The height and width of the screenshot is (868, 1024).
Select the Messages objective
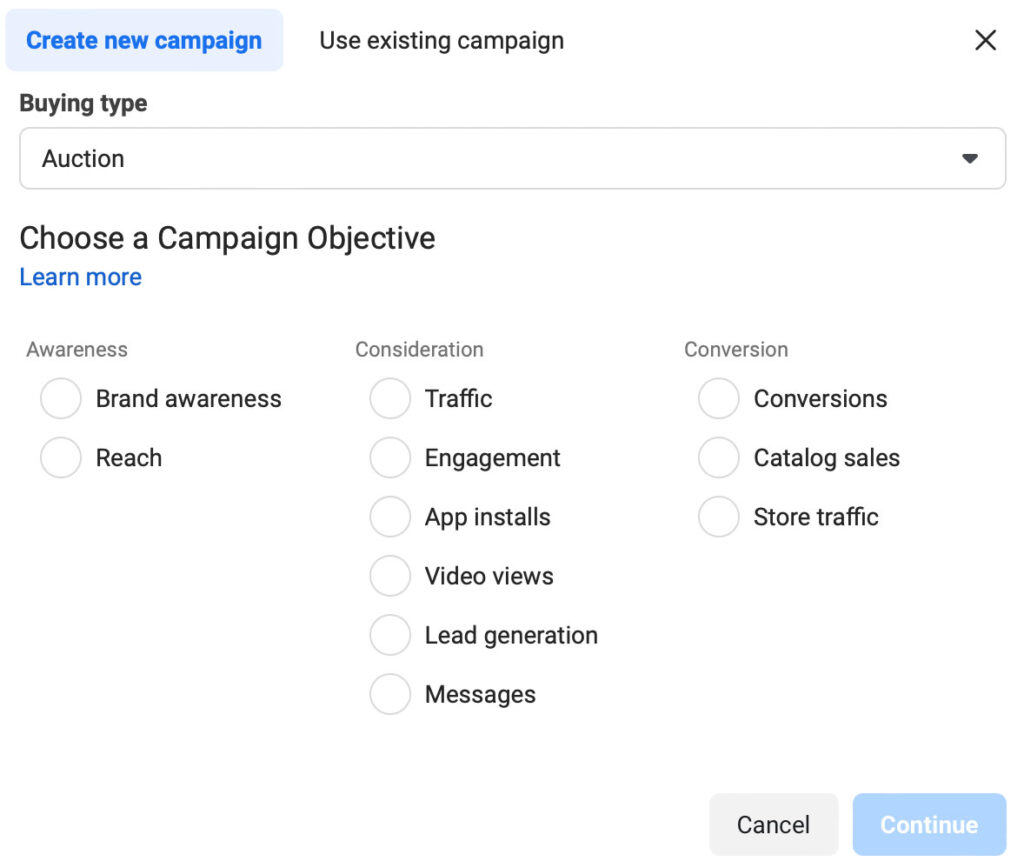tap(390, 693)
